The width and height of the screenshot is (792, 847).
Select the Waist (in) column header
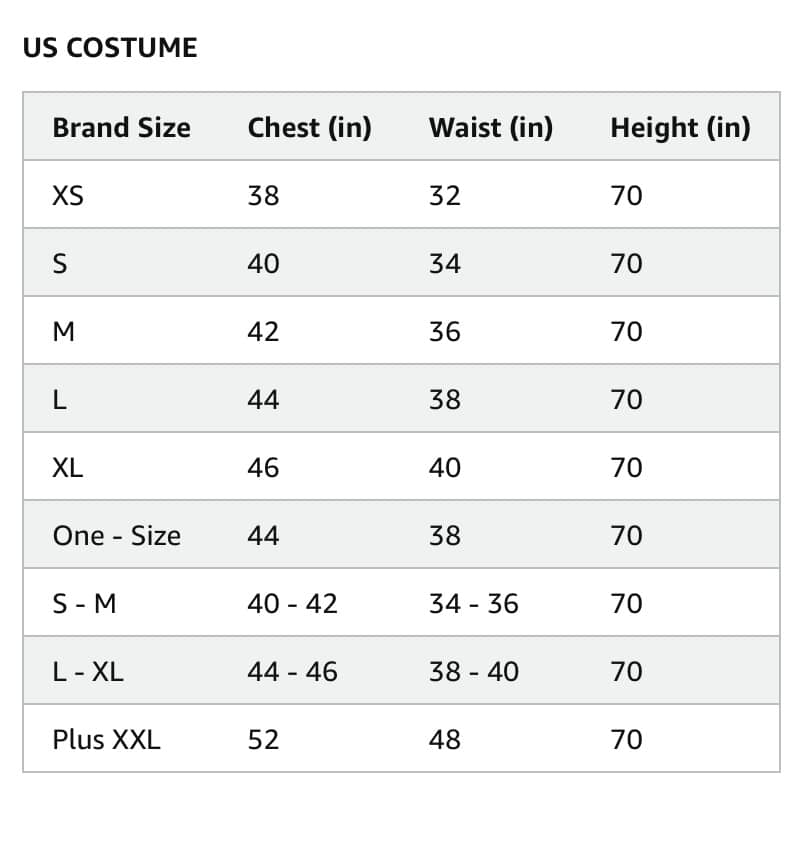(x=491, y=128)
